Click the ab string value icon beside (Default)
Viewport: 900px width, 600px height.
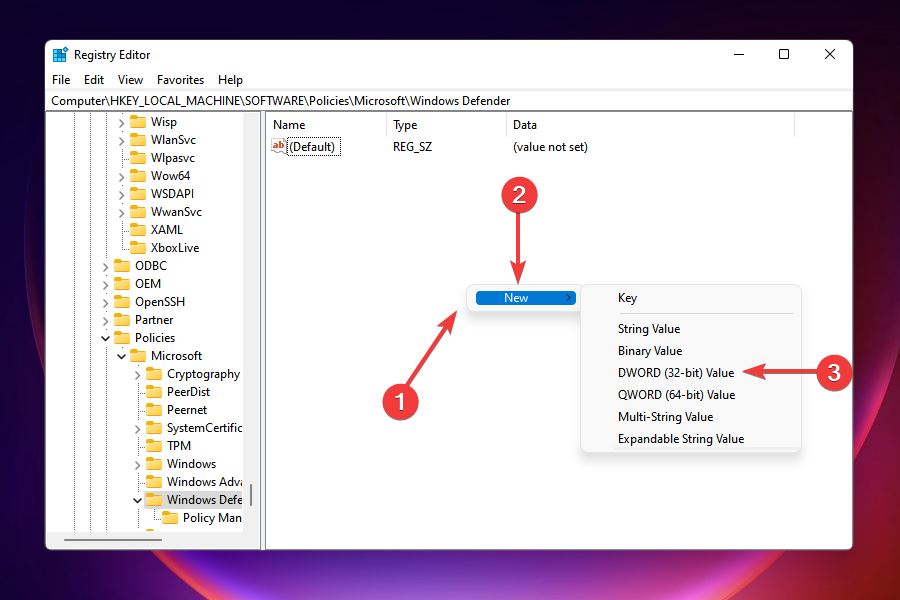[x=277, y=146]
